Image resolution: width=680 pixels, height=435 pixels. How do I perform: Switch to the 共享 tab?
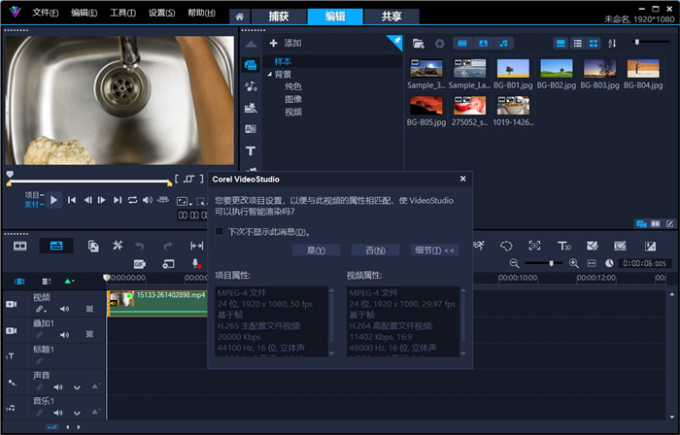pos(392,16)
